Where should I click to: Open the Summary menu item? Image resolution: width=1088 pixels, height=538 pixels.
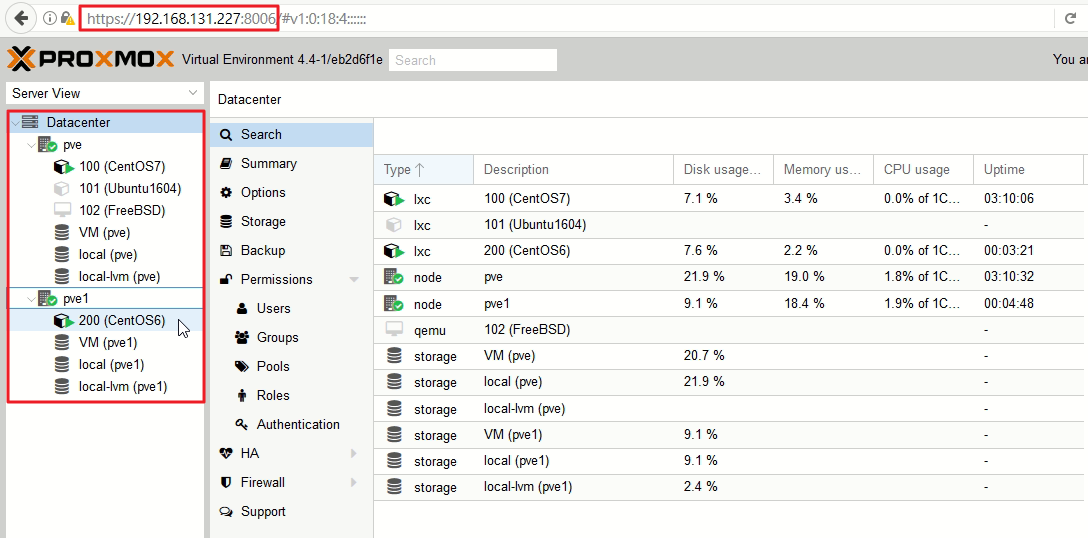click(292, 163)
